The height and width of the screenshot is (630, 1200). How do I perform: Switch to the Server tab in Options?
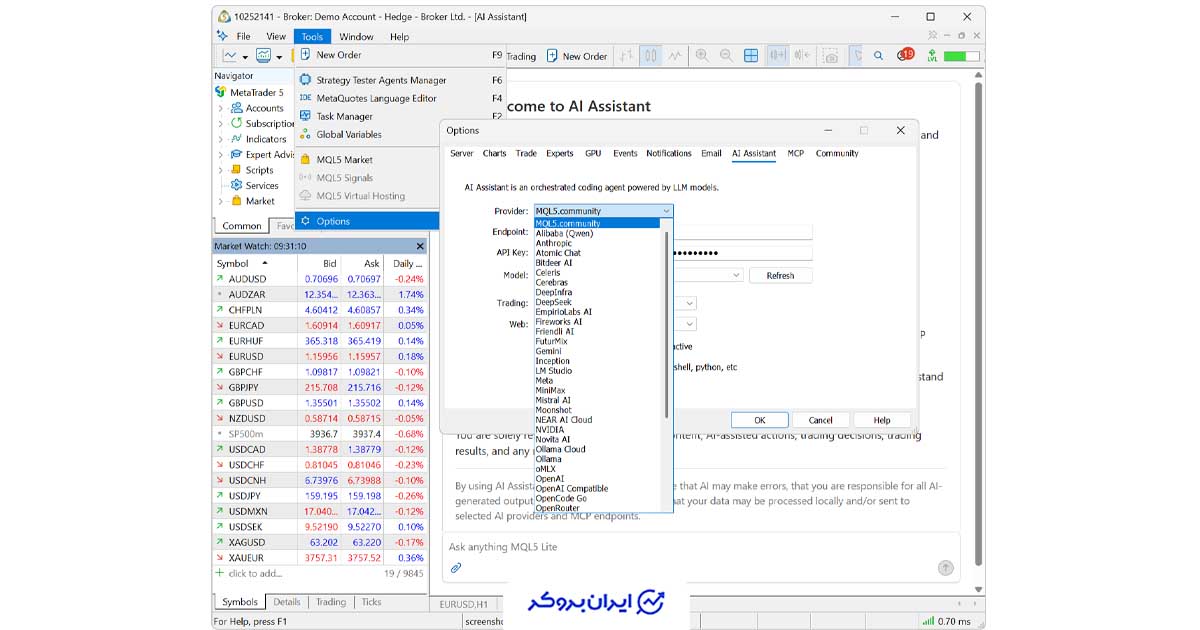462,153
